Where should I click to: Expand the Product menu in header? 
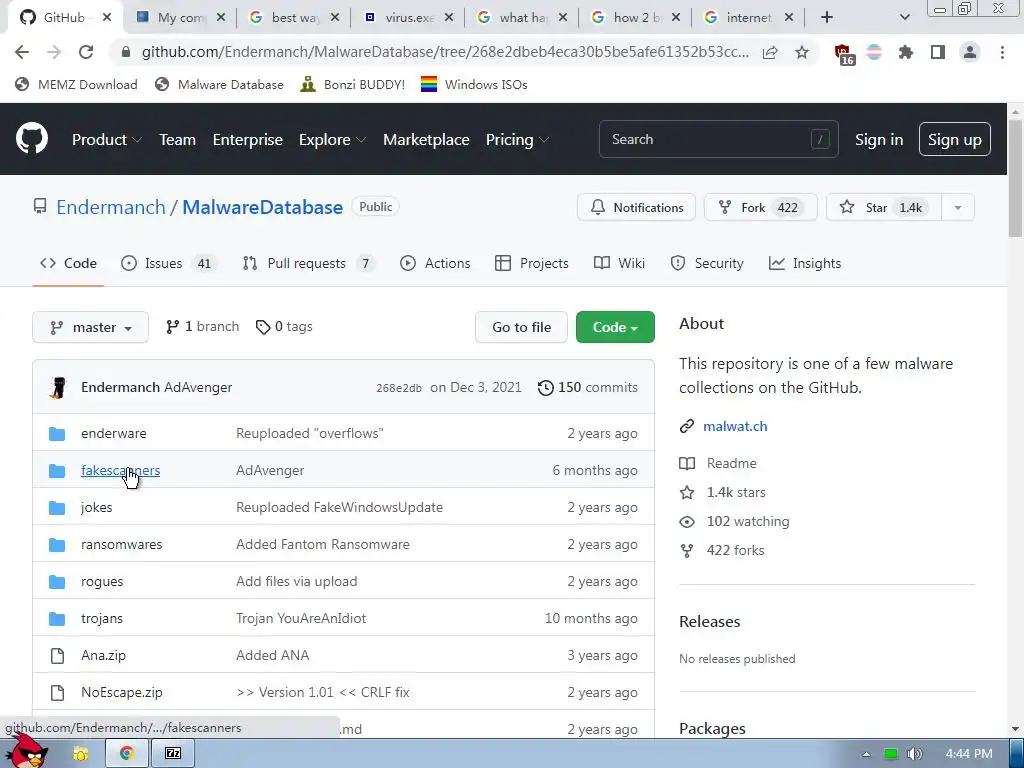click(106, 140)
